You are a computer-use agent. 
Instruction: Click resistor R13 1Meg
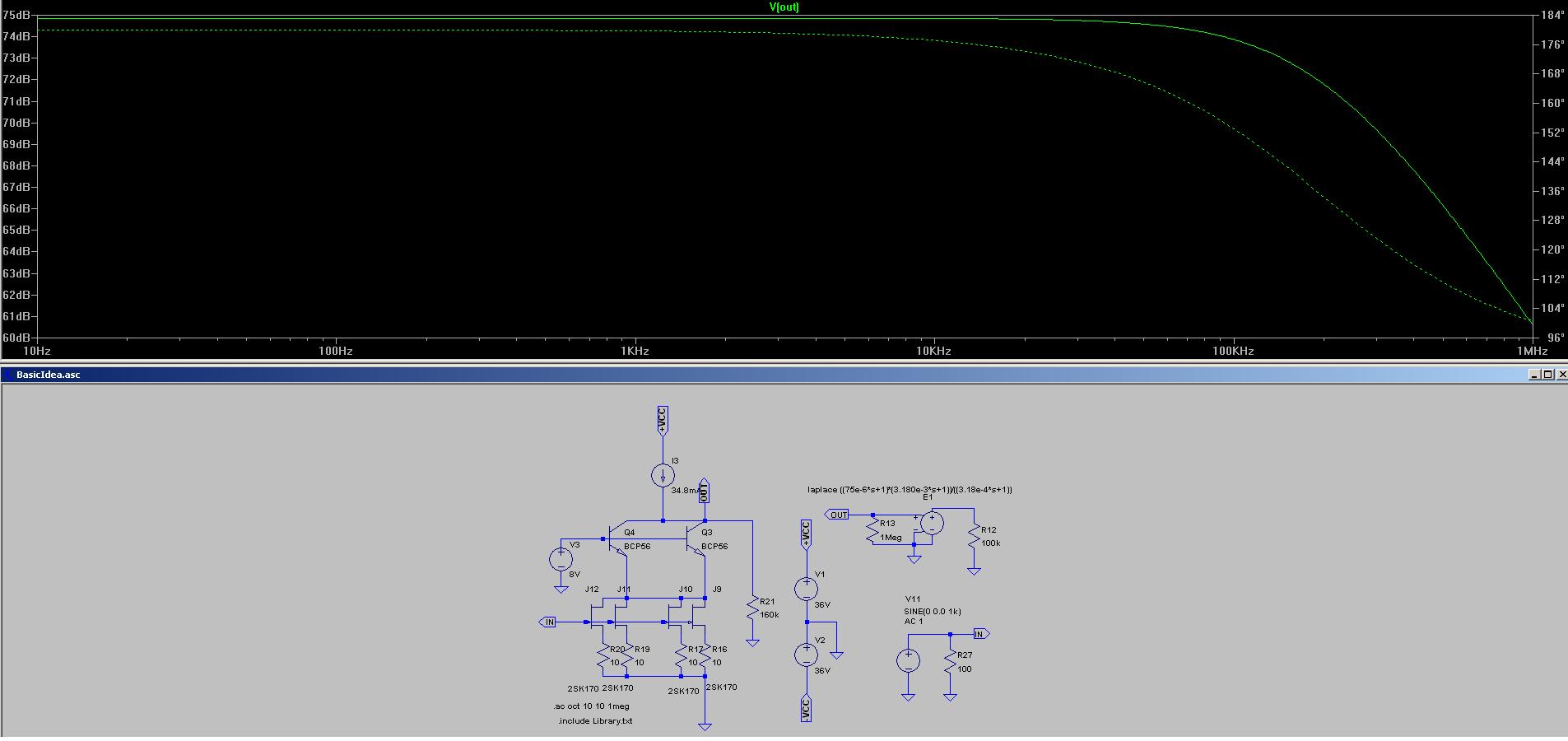873,529
